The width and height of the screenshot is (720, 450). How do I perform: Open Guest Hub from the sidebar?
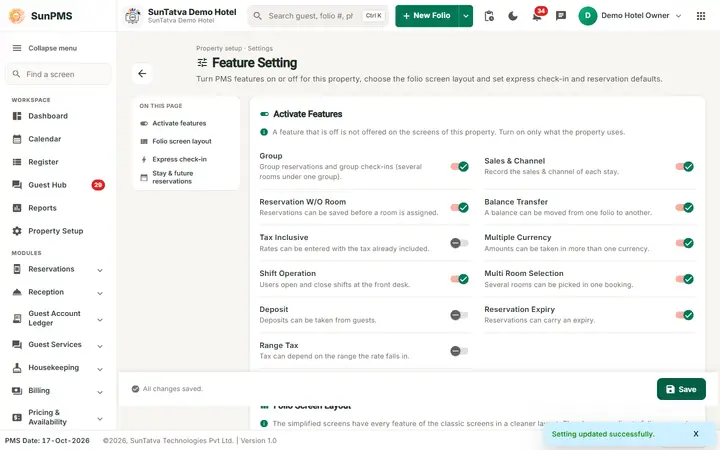click(58, 185)
